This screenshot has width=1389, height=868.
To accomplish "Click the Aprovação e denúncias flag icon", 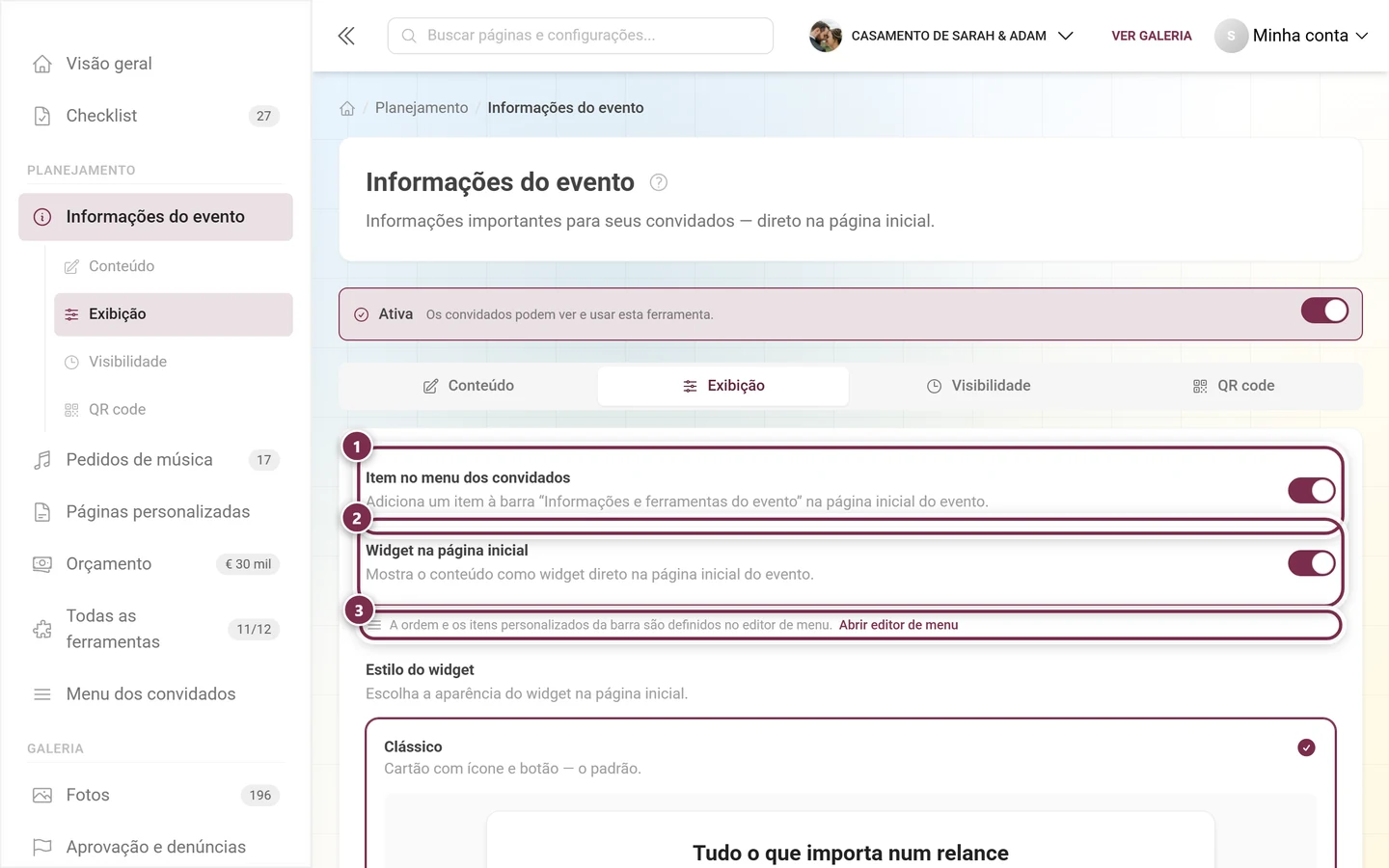I will 42,848.
